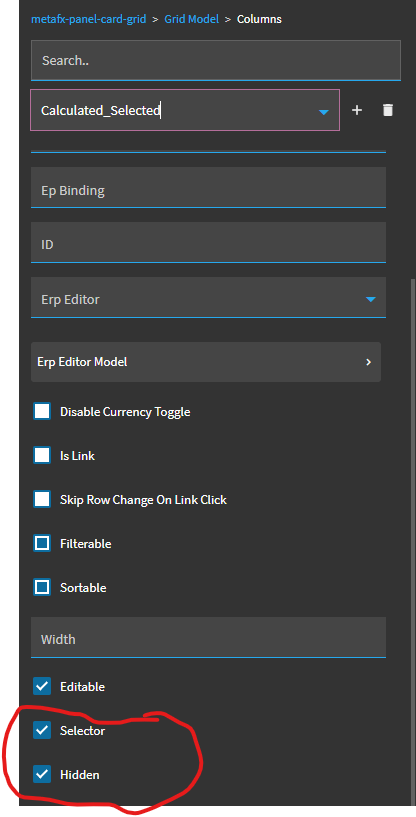
Task: Toggle the Sortable checkbox
Action: click(42, 587)
